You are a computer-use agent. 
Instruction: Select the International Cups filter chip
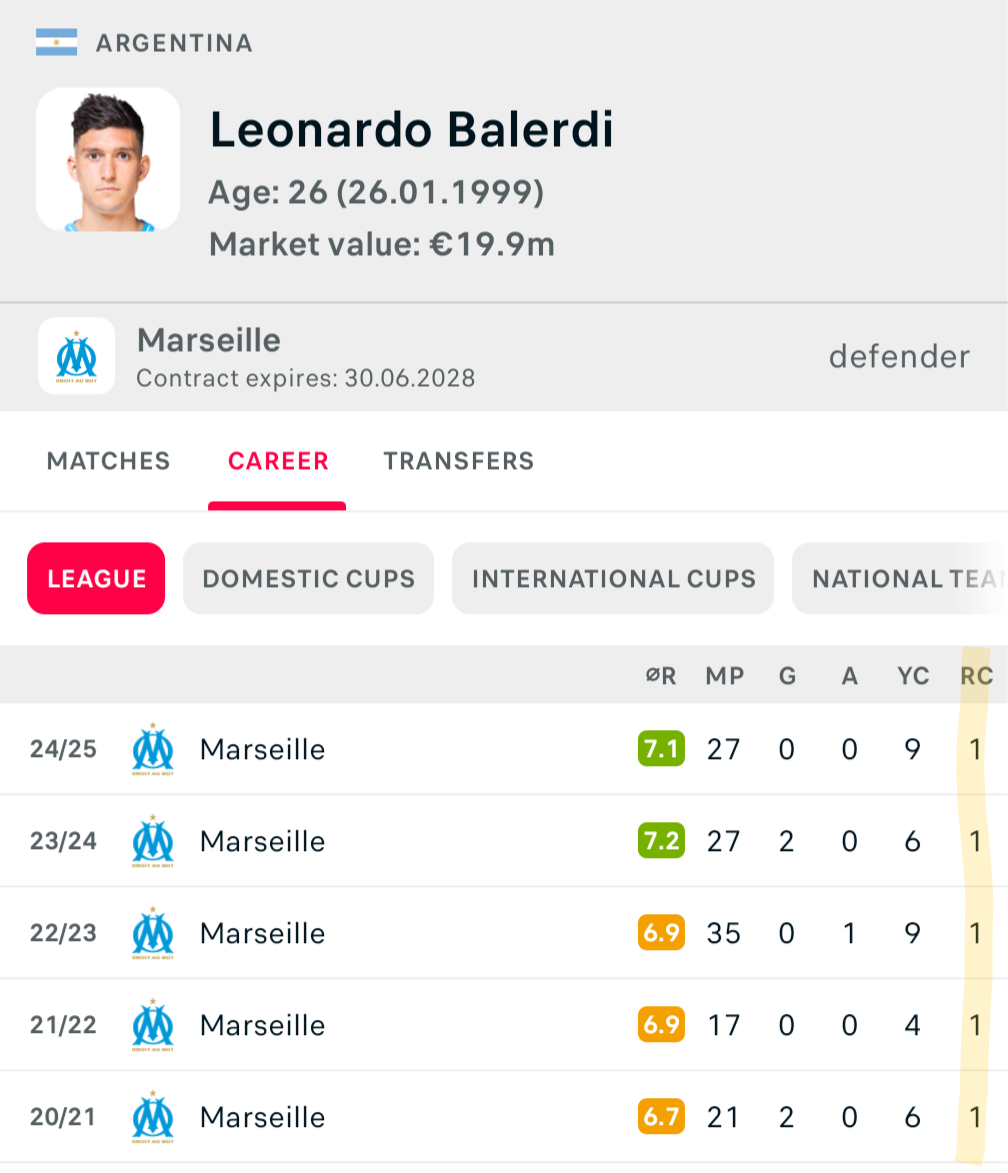coord(613,578)
